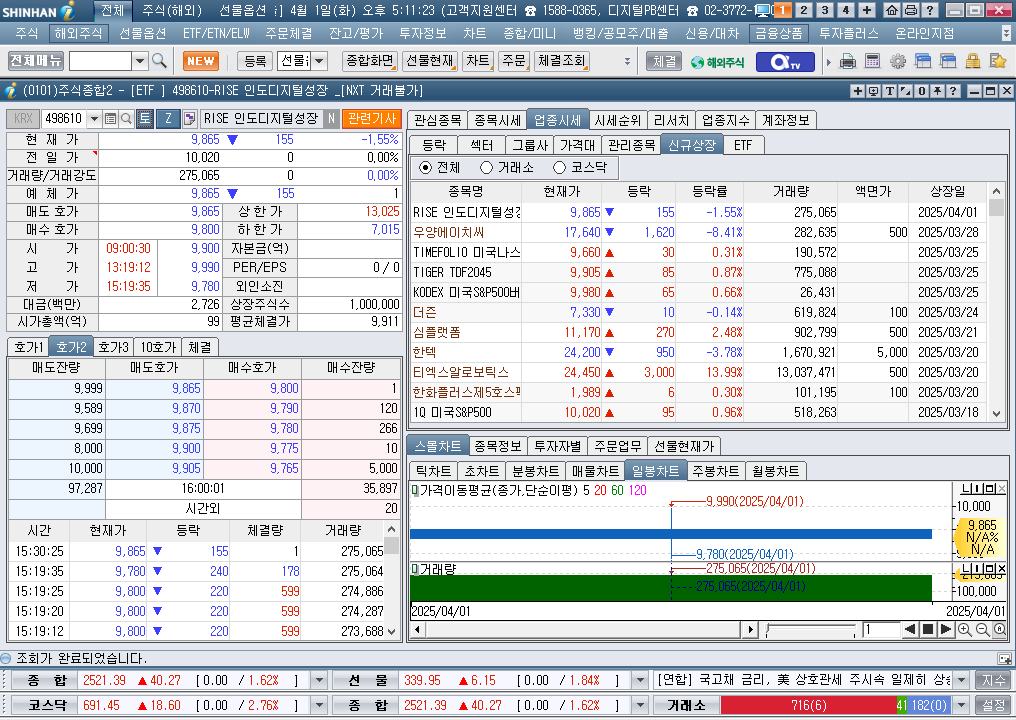Click the plus icon in inner window header
Viewport: 1016px width, 720px height.
coord(857,91)
